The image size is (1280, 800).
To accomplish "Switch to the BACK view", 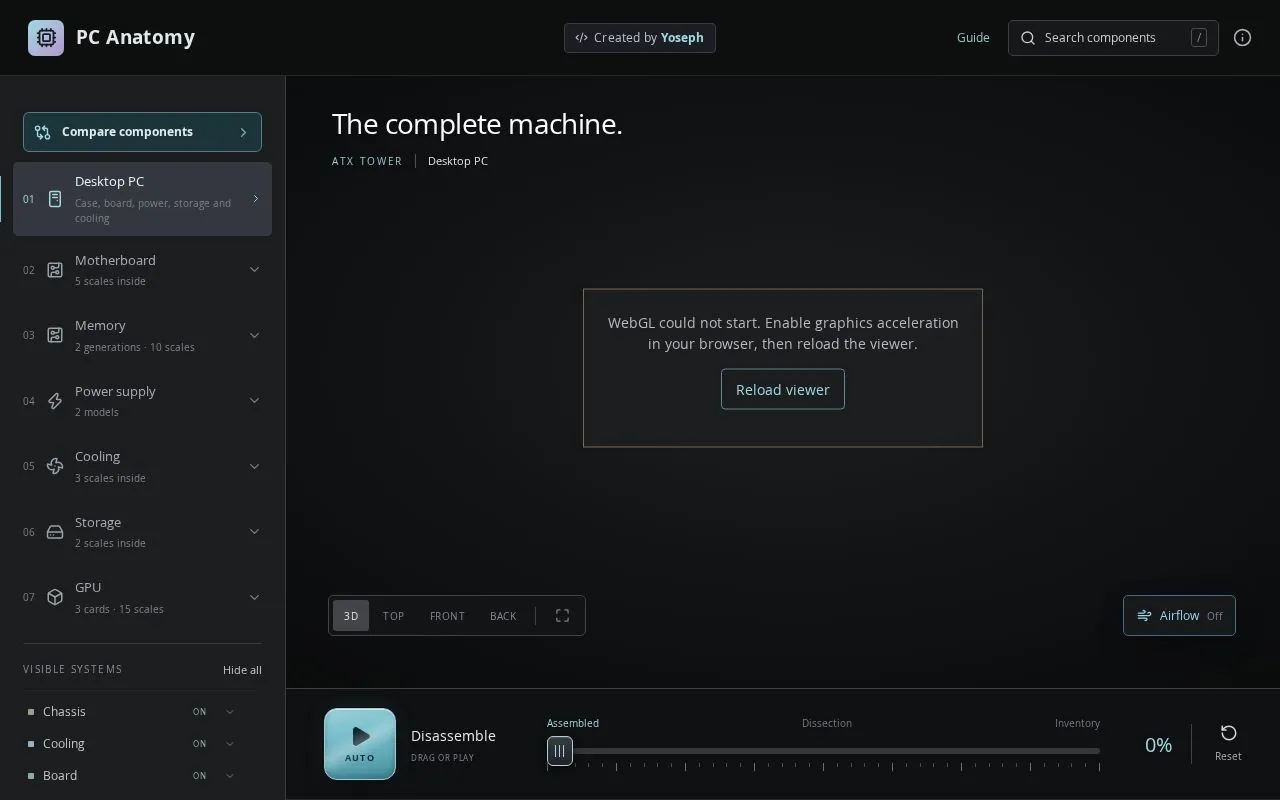I will tap(503, 616).
